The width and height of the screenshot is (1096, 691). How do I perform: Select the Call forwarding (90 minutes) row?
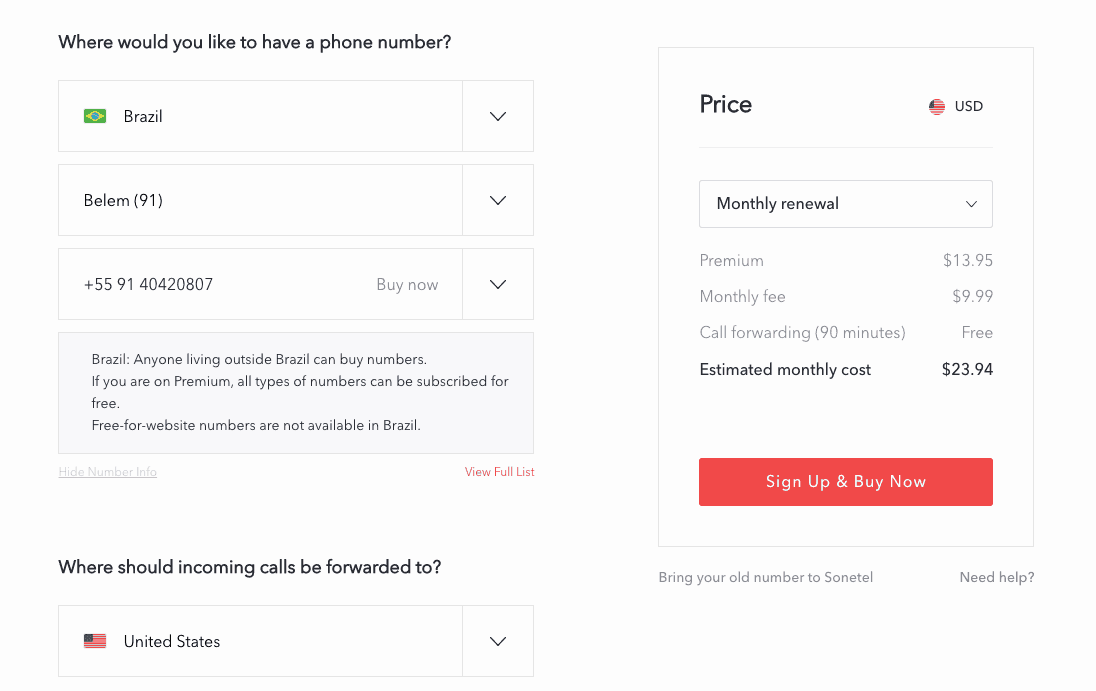click(802, 332)
